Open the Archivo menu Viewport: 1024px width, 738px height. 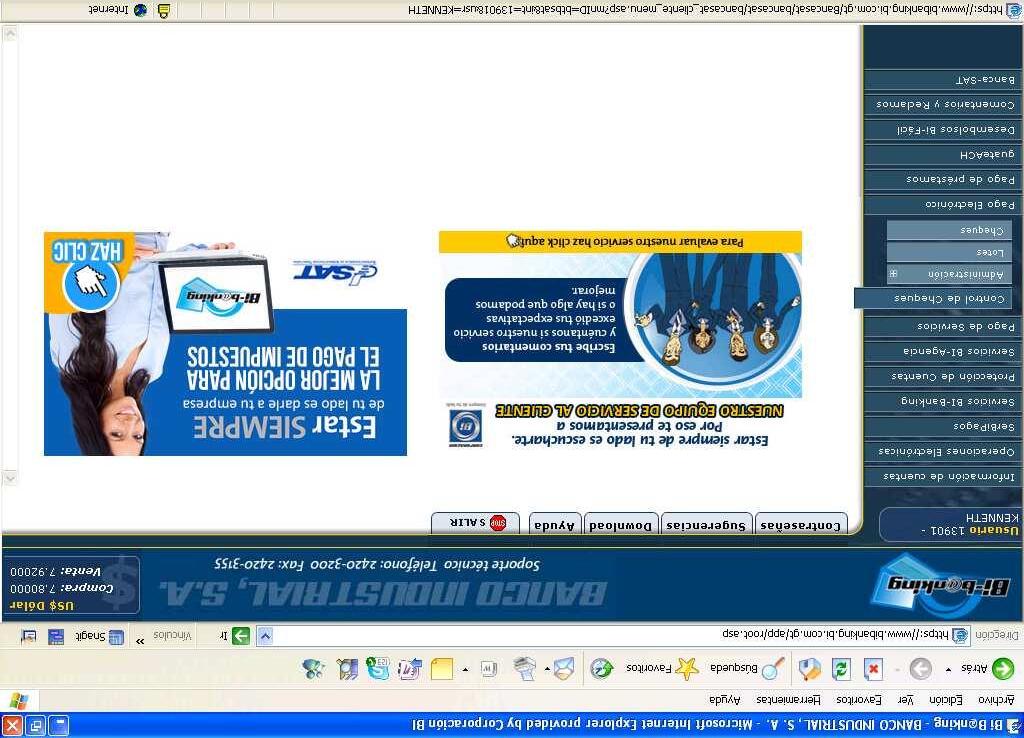tap(996, 699)
